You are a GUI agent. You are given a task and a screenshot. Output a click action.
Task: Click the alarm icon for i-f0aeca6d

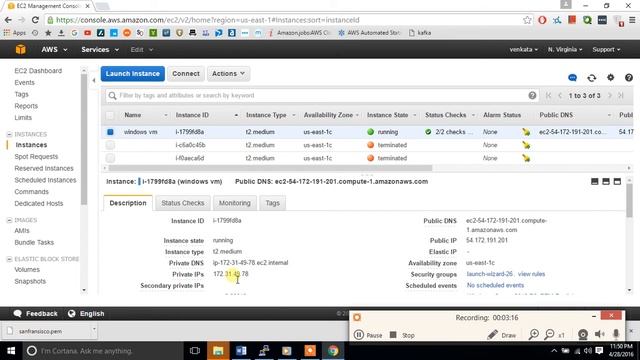point(526,158)
